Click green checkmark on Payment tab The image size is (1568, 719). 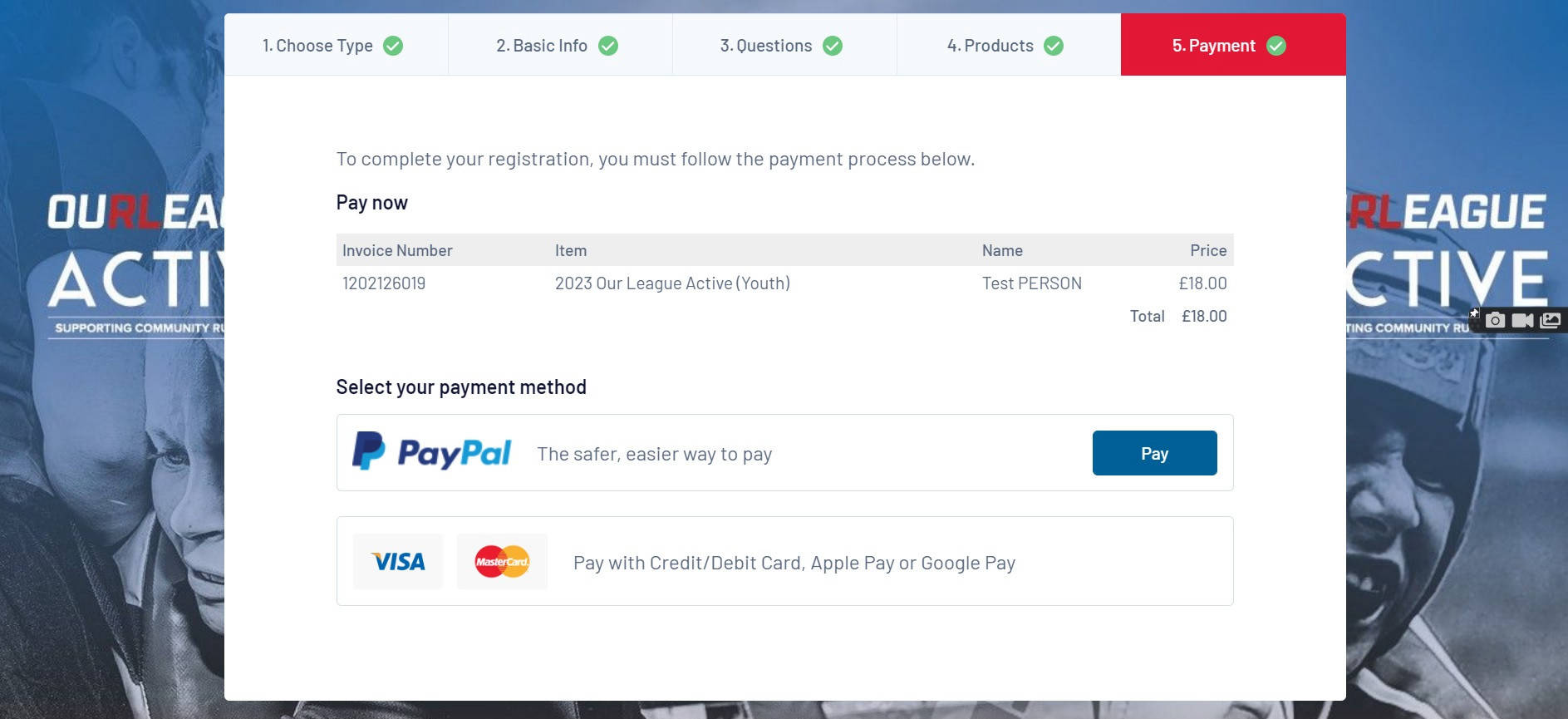click(1276, 46)
